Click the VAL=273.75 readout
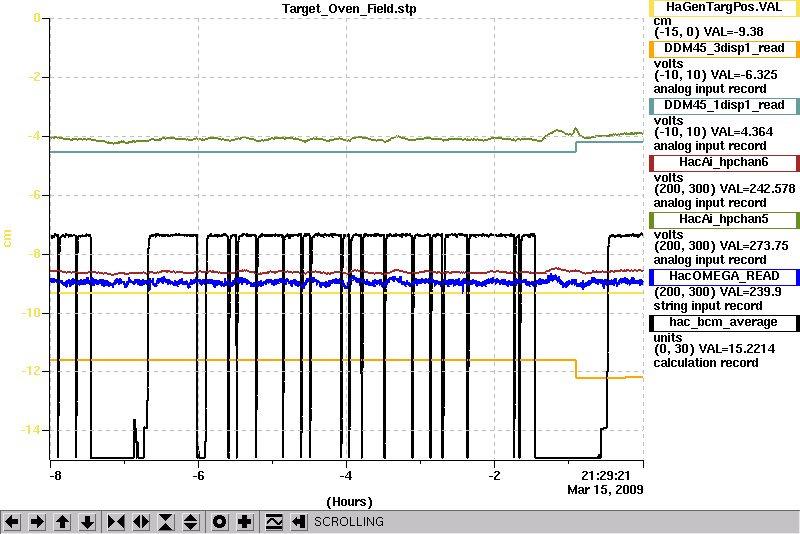Image resolution: width=800 pixels, height=534 pixels. click(x=754, y=246)
